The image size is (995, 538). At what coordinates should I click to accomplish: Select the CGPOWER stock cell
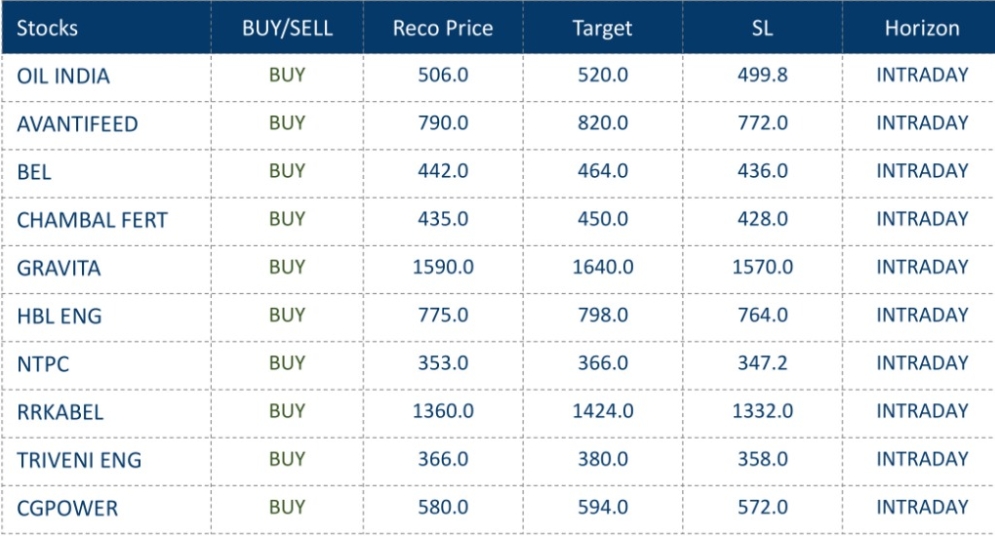click(x=67, y=508)
